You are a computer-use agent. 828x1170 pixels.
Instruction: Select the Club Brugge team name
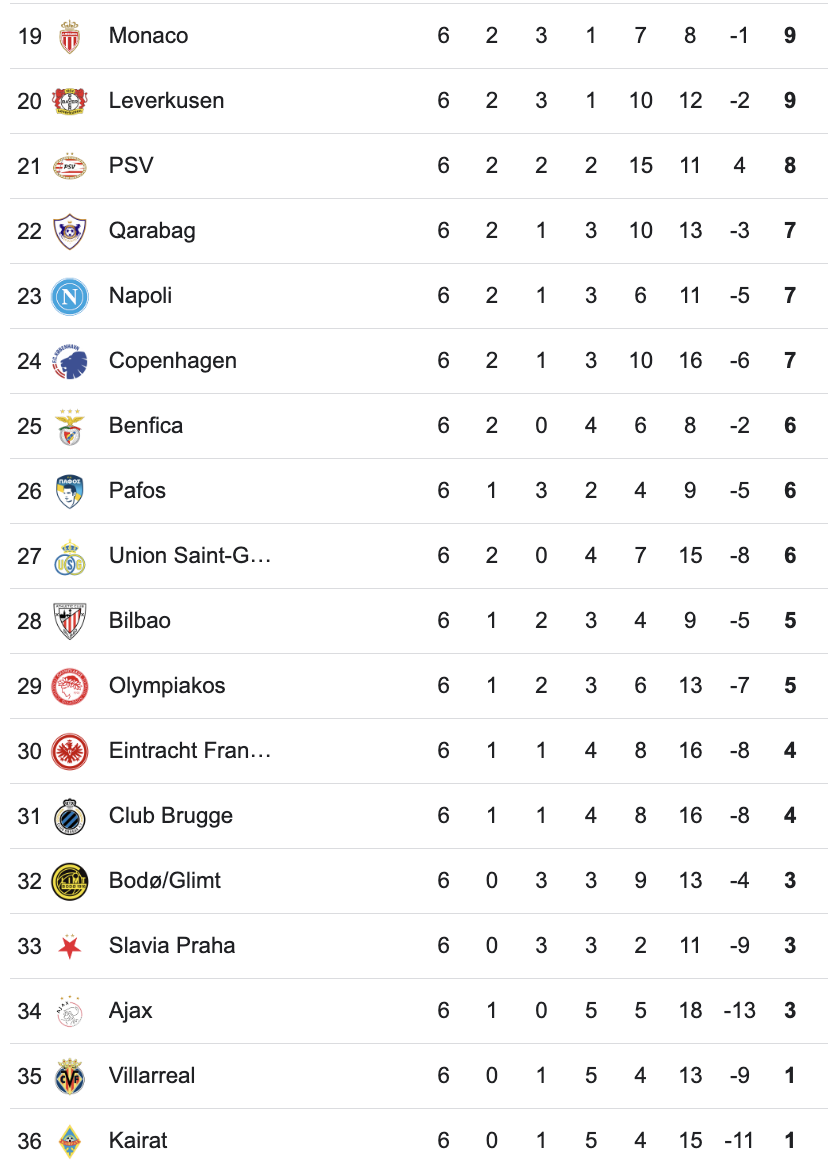point(171,816)
